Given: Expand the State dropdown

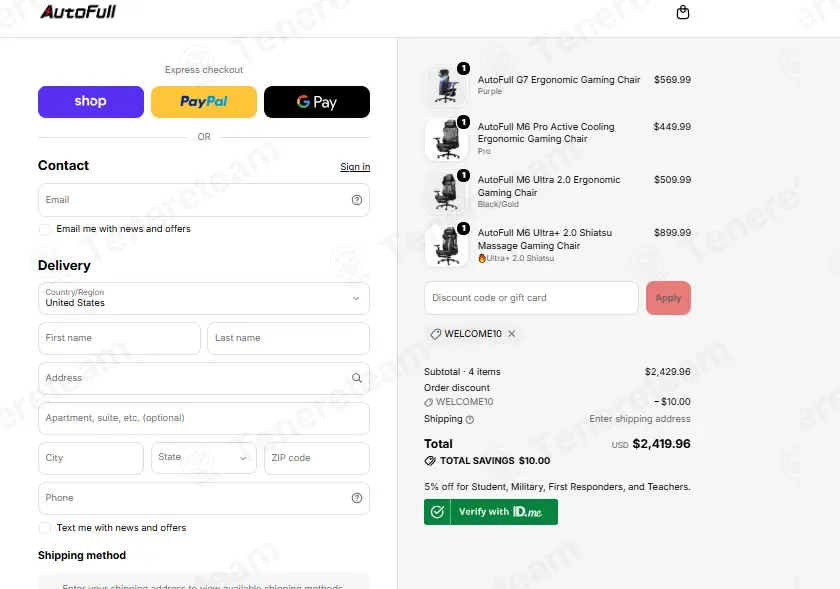Looking at the screenshot, I should tap(204, 458).
